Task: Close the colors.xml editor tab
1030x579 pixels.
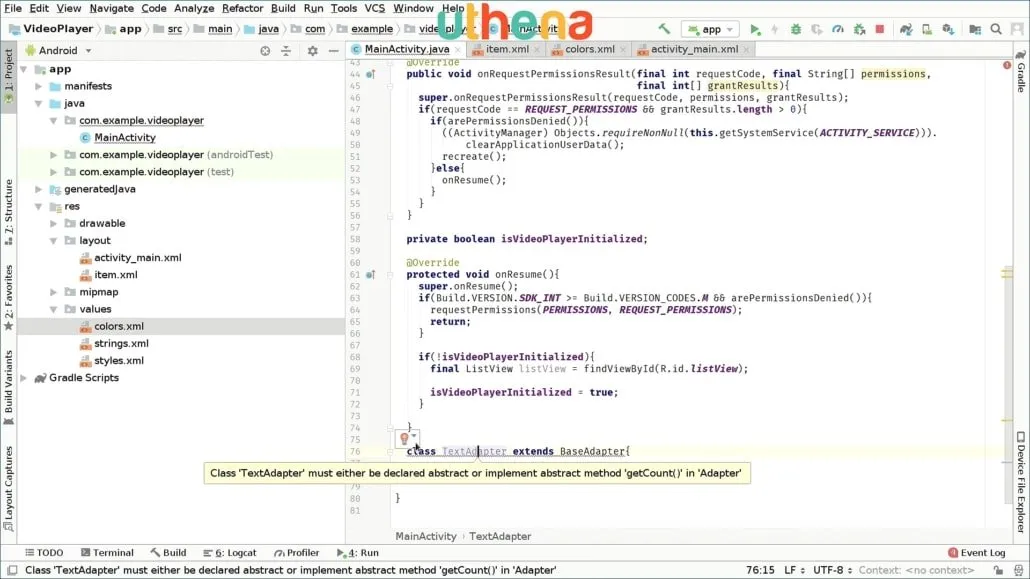Action: (623, 49)
